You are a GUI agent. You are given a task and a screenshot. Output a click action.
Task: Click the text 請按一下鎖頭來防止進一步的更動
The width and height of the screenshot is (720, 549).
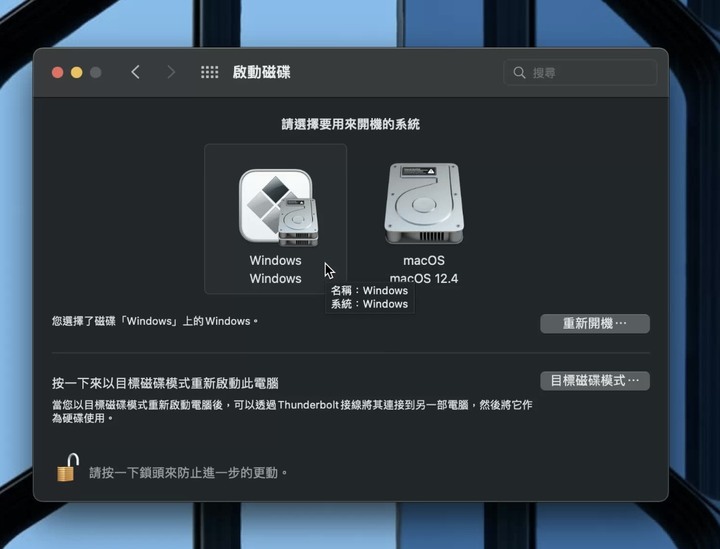tap(188, 472)
